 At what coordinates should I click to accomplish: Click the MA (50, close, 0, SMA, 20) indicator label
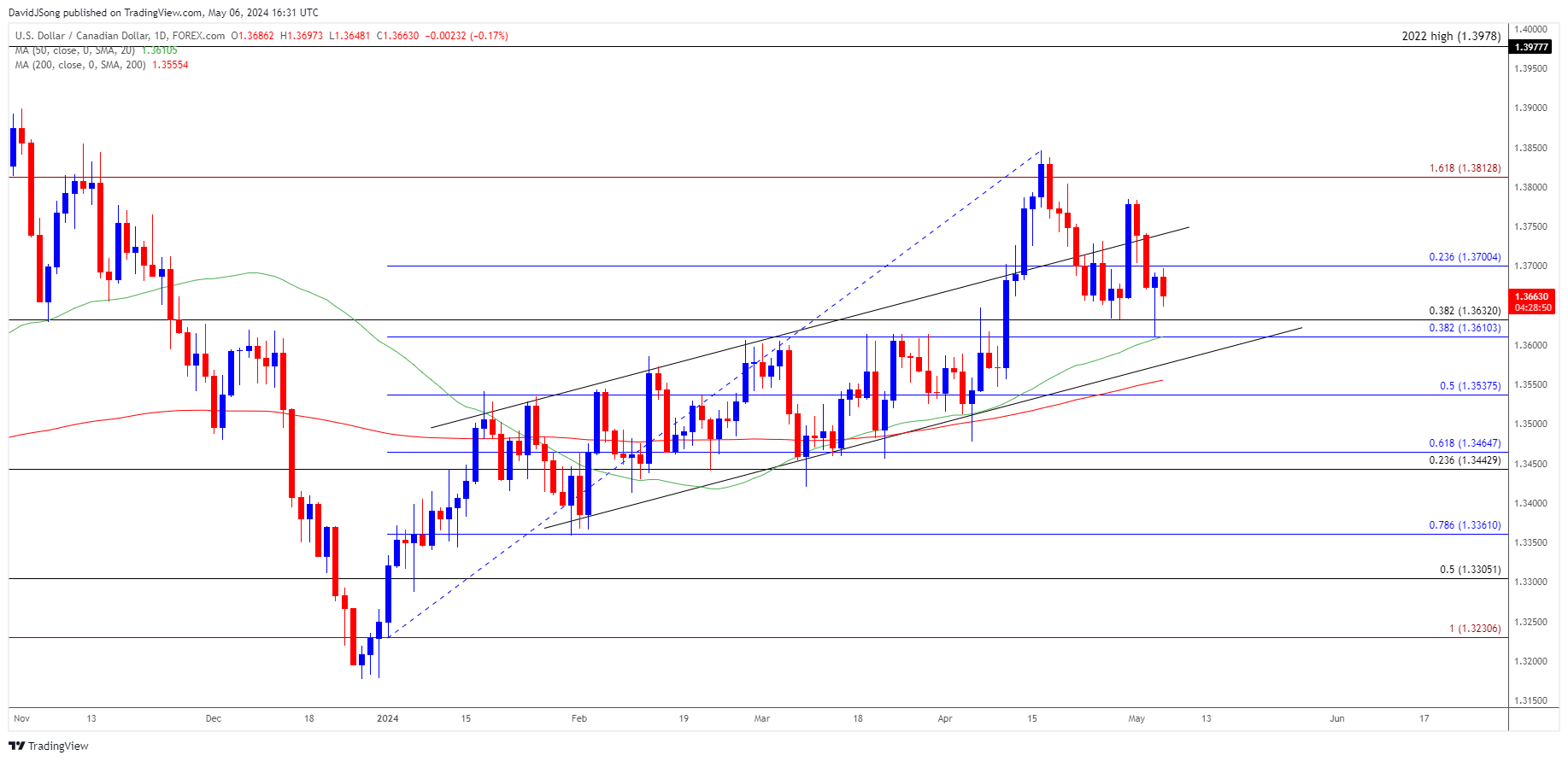tap(75, 50)
